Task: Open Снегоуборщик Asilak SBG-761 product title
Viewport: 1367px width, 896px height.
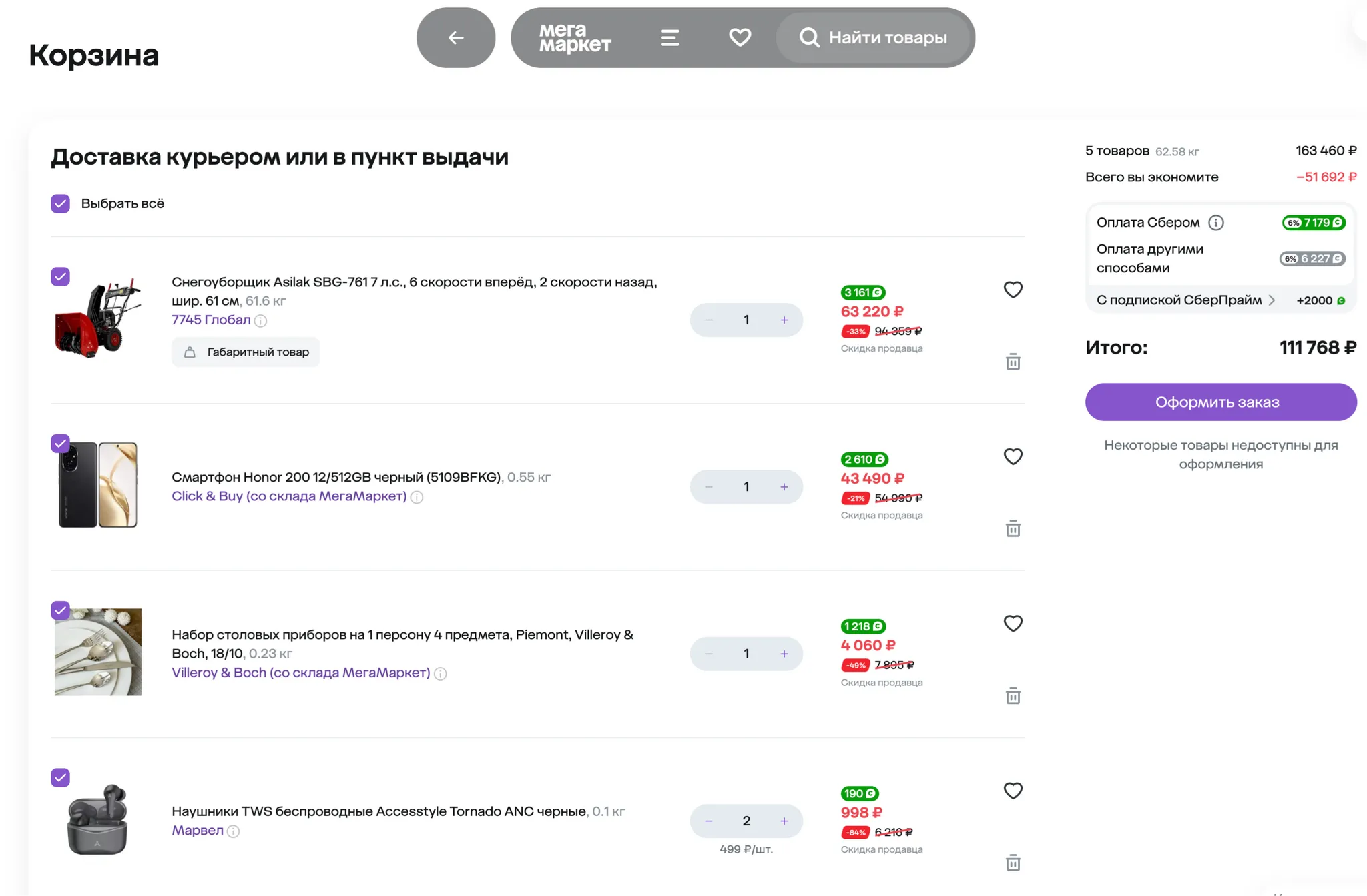Action: click(414, 291)
